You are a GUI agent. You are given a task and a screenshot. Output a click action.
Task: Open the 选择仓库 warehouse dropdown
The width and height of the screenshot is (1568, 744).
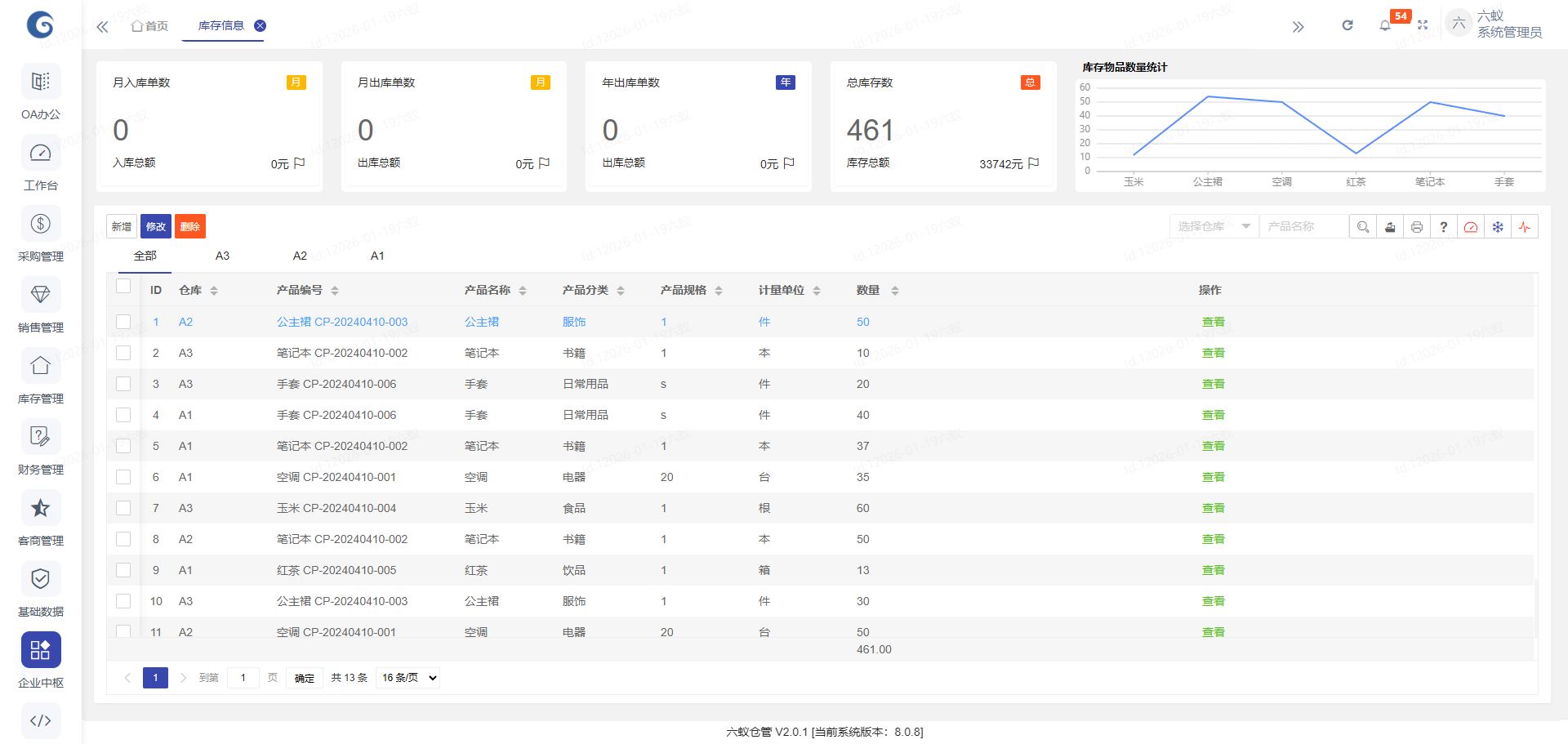(x=1214, y=226)
